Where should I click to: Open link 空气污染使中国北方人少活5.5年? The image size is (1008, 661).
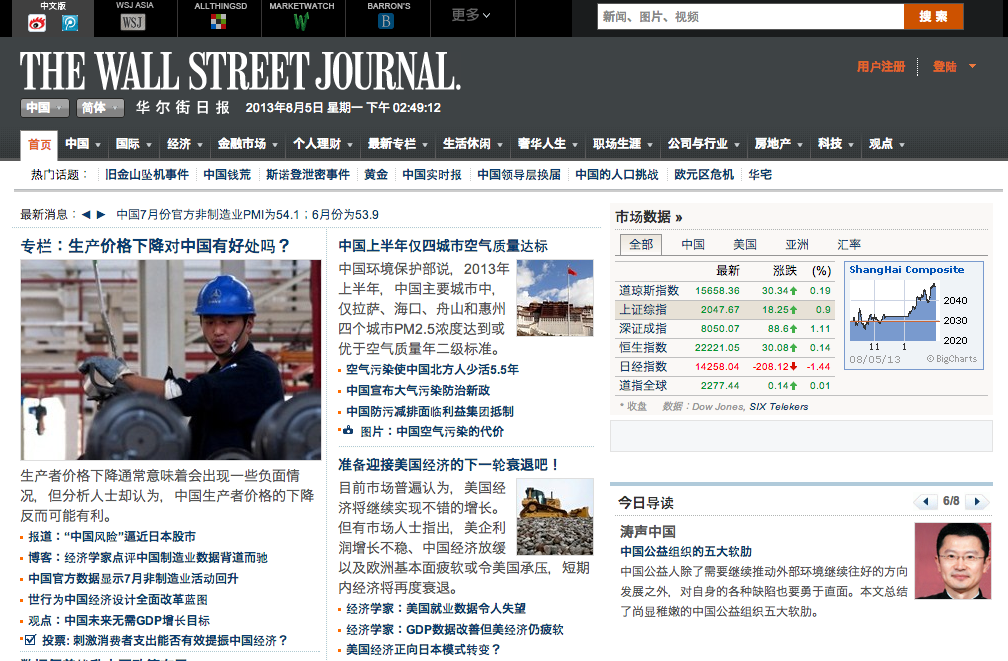pos(432,369)
